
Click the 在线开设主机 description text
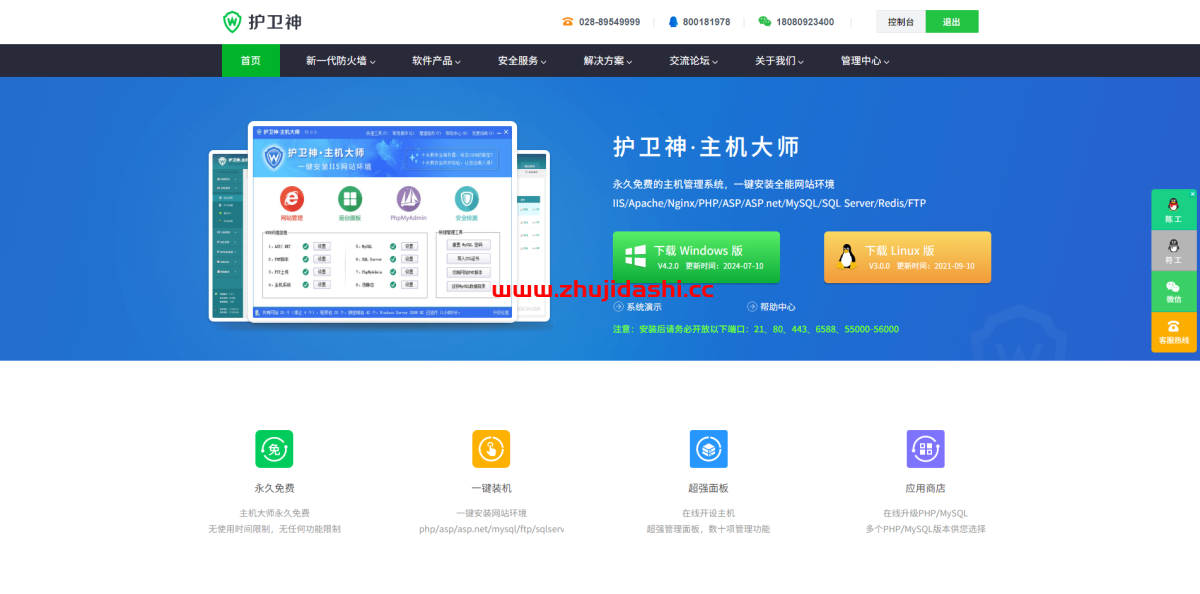point(708,513)
